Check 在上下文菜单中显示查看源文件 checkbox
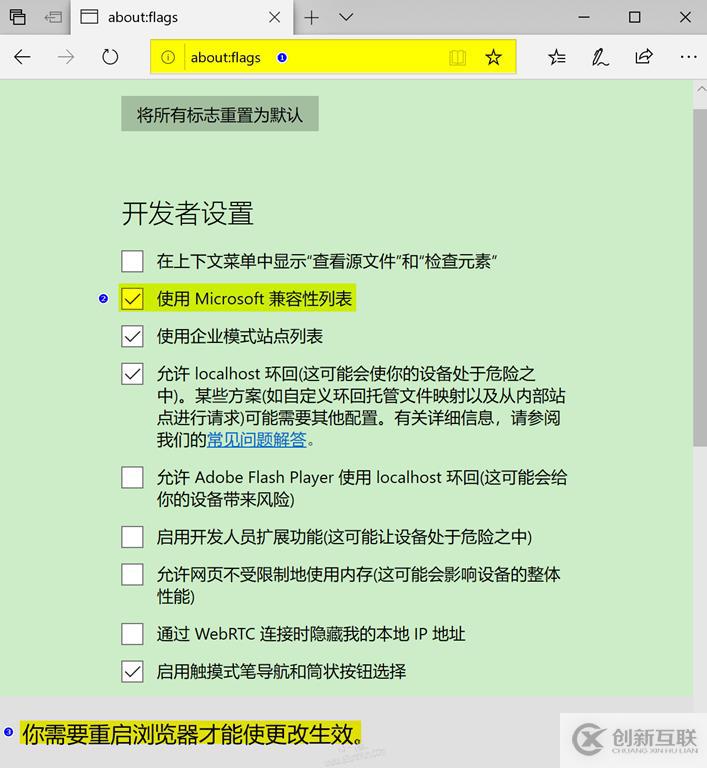707x768 pixels. pos(132,261)
